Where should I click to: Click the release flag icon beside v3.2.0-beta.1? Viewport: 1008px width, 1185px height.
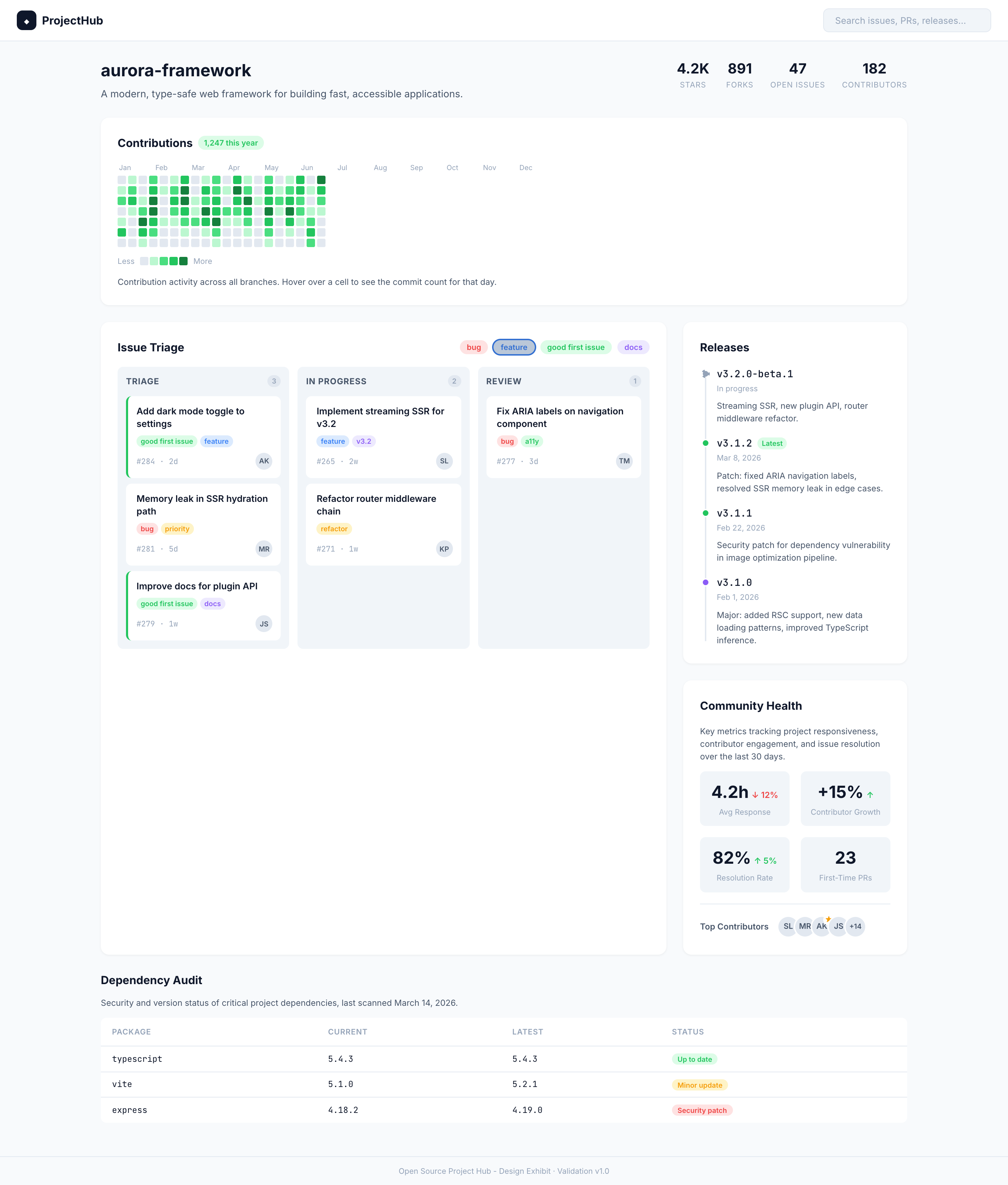pos(705,374)
